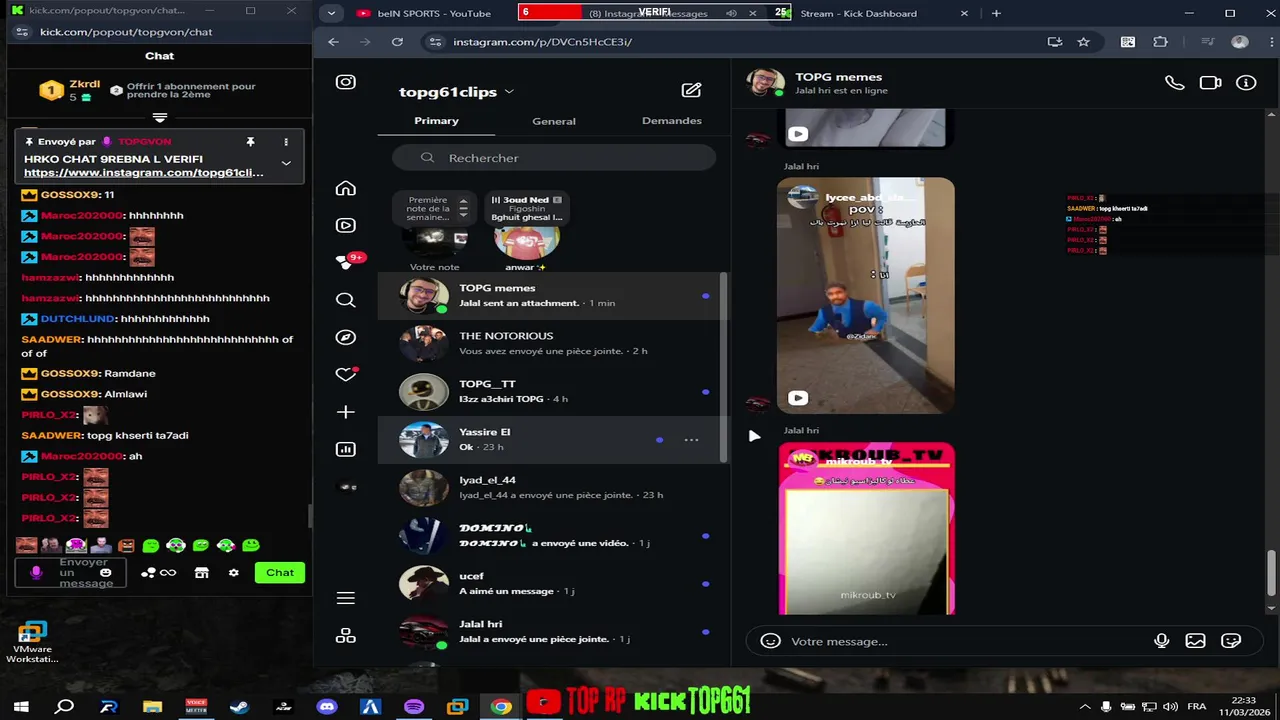Mute the Instagram tab audio icon

coord(731,13)
